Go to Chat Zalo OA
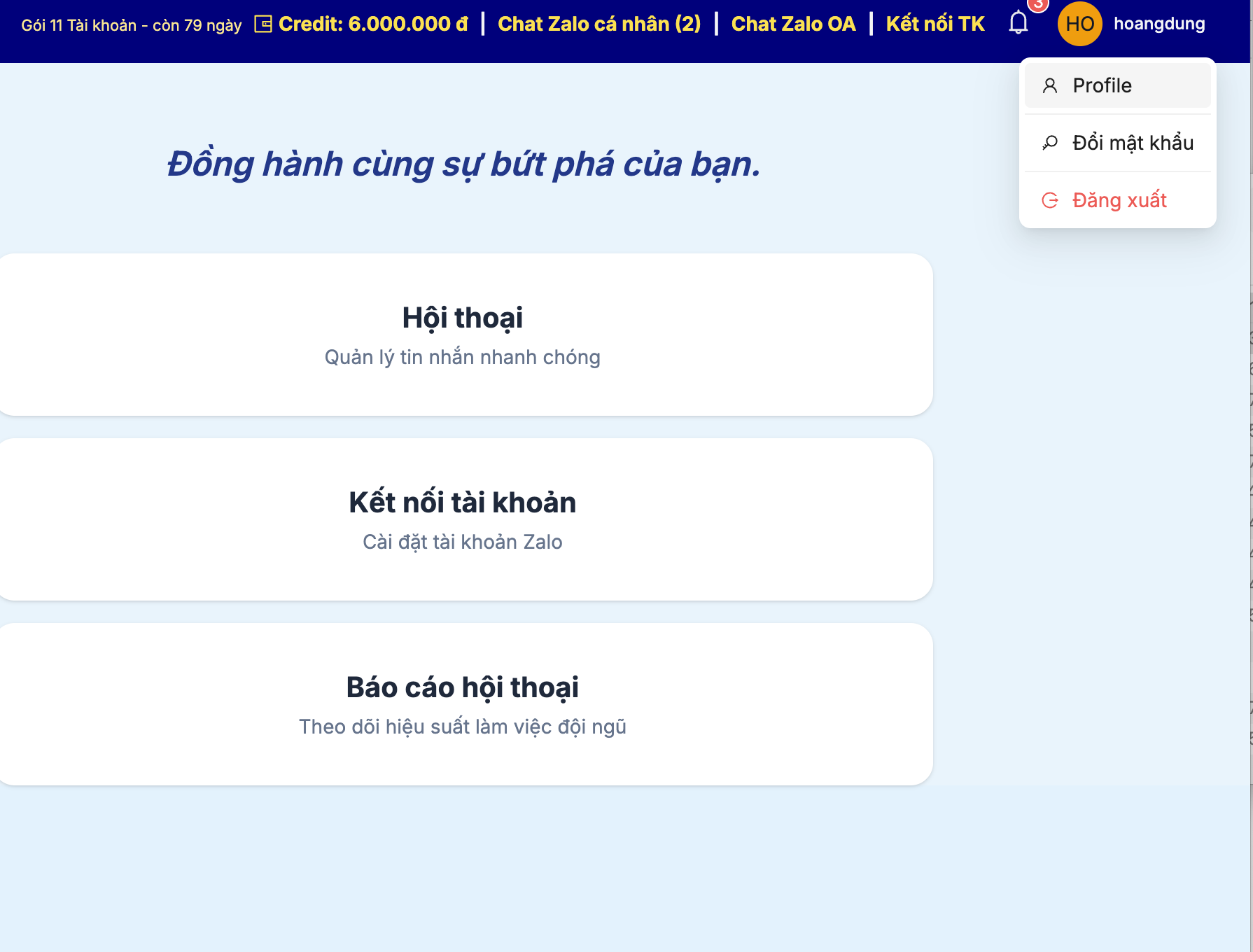The width and height of the screenshot is (1253, 952). click(793, 24)
